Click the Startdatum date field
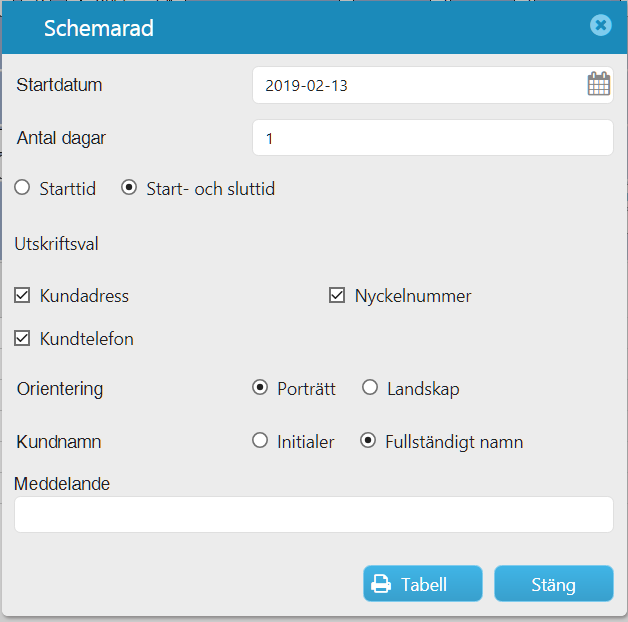Screen dimensions: 628x622 pyautogui.click(x=433, y=85)
